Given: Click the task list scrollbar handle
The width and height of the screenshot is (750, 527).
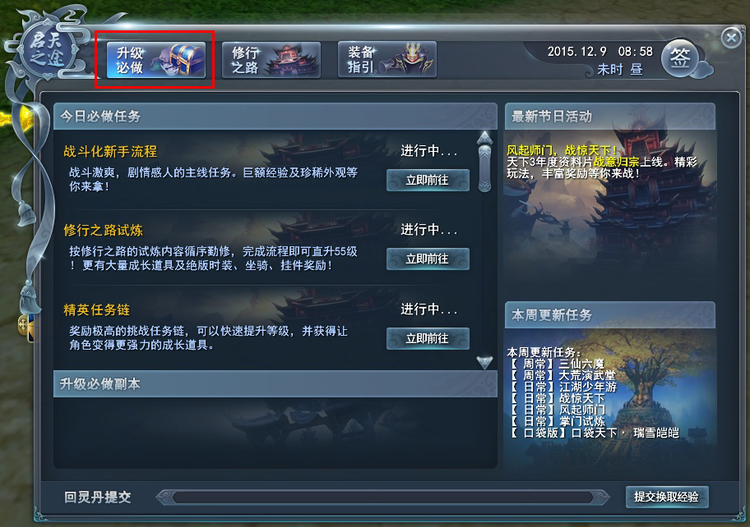Looking at the screenshot, I should tap(485, 168).
